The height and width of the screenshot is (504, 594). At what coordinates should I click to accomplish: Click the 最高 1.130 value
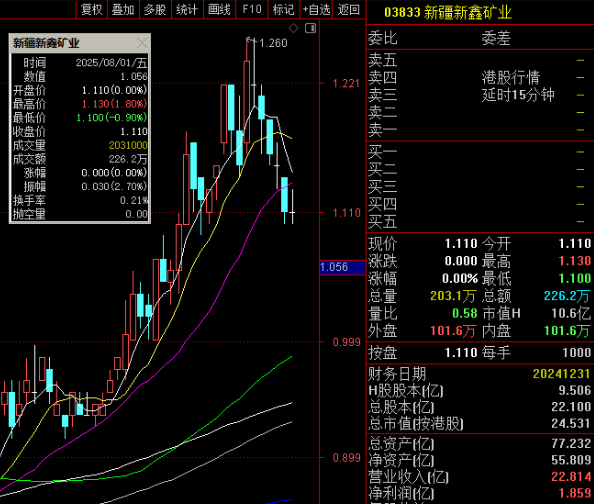pyautogui.click(x=575, y=261)
